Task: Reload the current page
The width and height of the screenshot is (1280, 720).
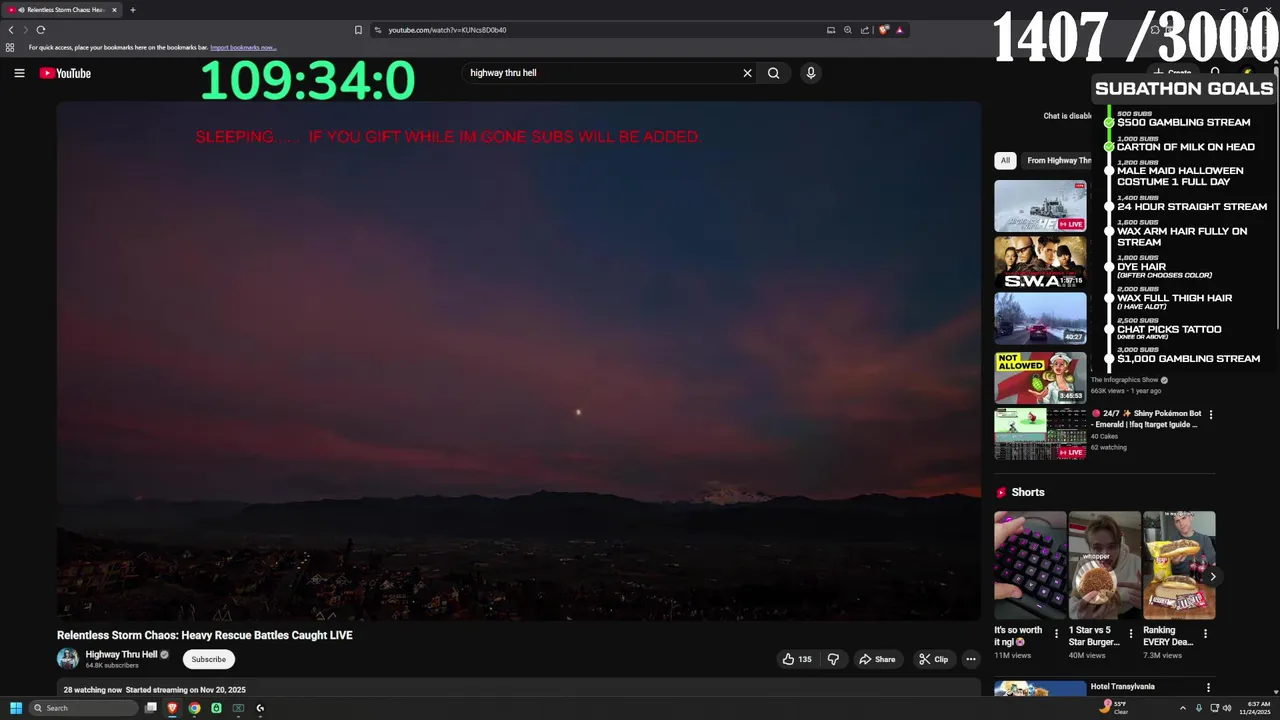Action: point(41,30)
